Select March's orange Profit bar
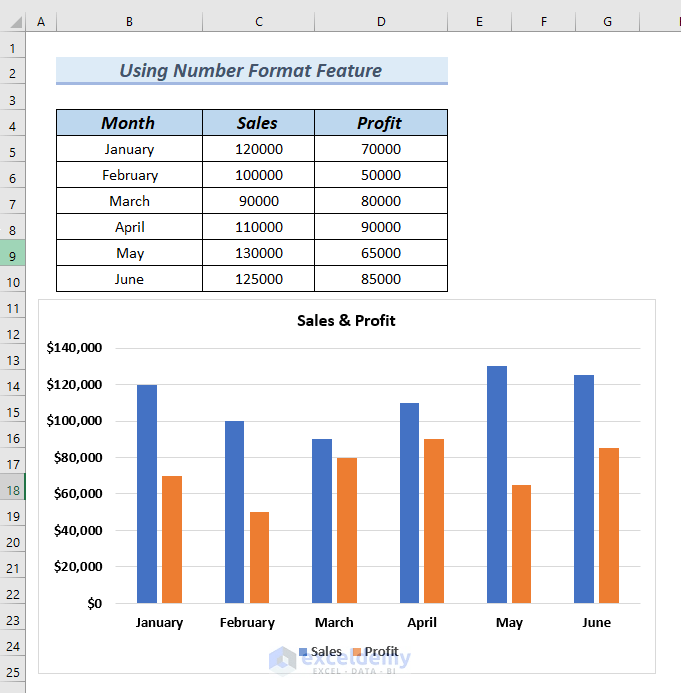Screen dimensions: 681x693 tap(347, 530)
